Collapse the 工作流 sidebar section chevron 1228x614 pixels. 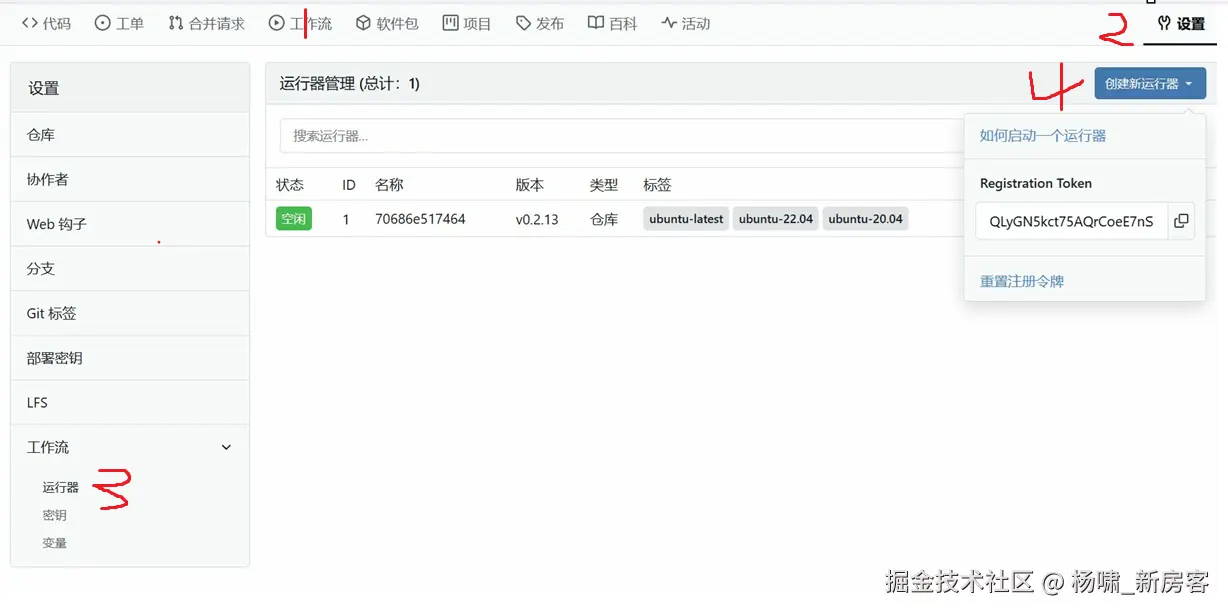(x=226, y=447)
